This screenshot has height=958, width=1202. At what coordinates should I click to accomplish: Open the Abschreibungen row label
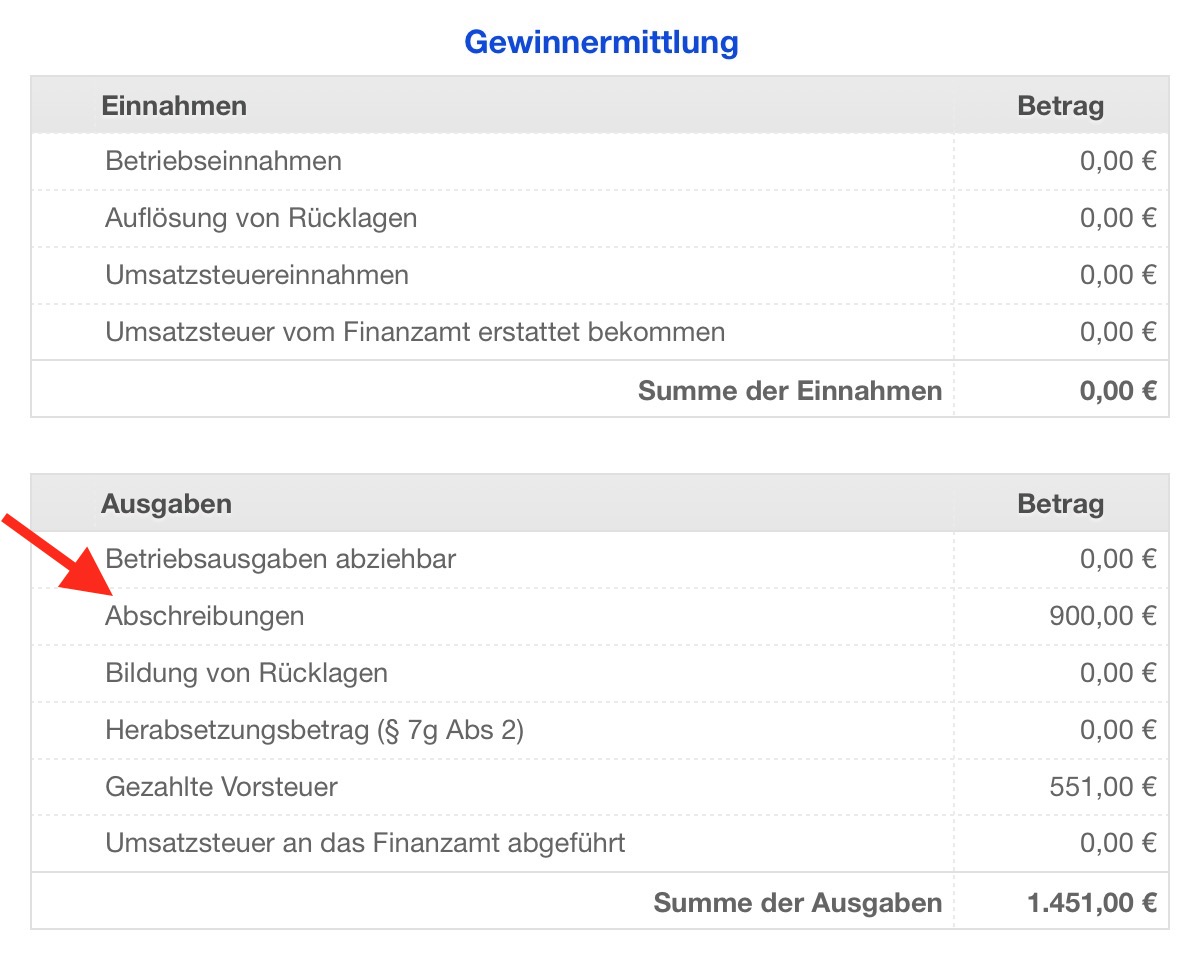click(204, 616)
